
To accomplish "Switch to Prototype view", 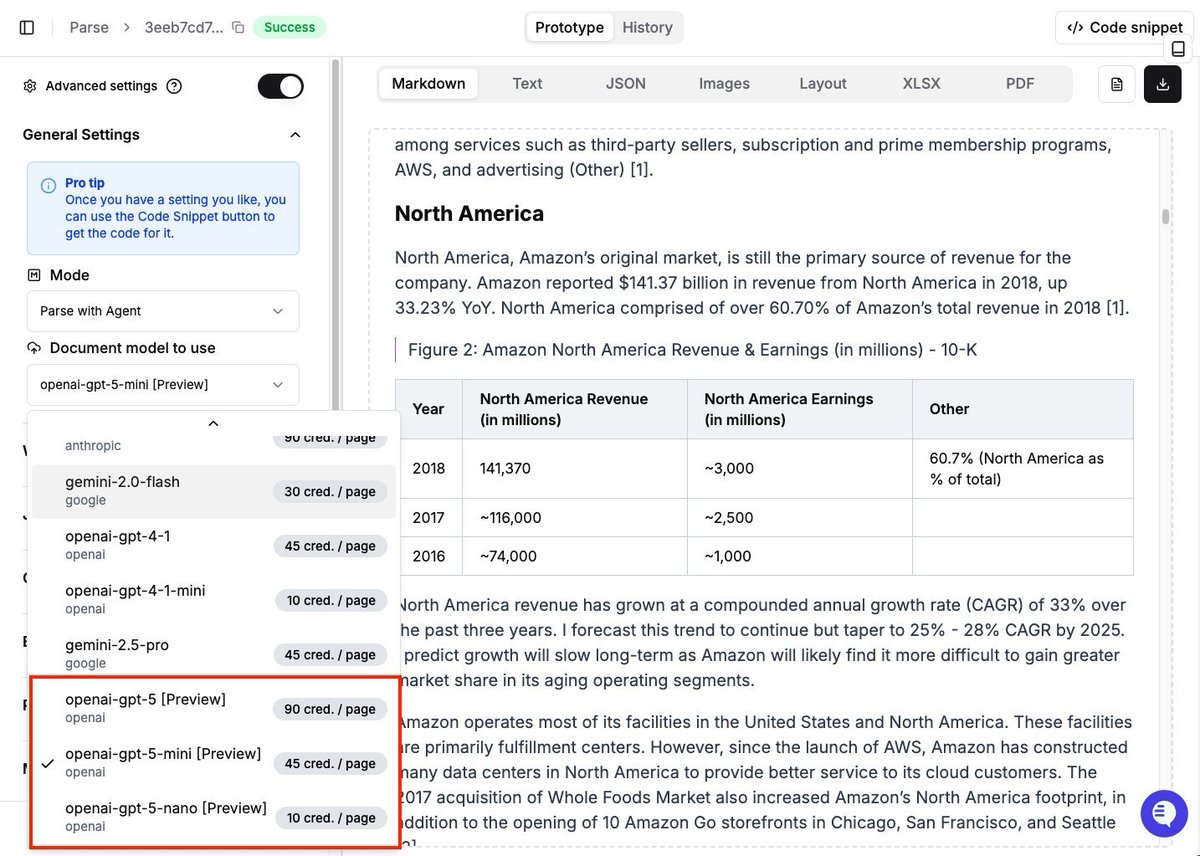I will [569, 27].
